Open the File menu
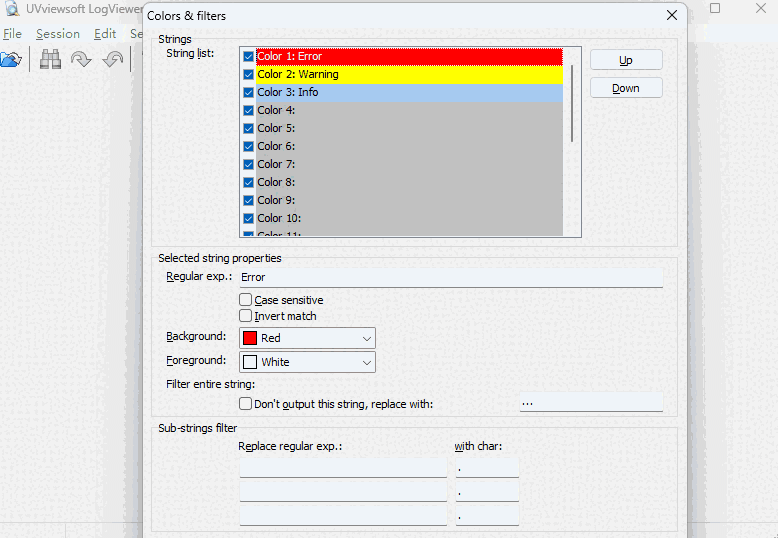 click(x=12, y=34)
